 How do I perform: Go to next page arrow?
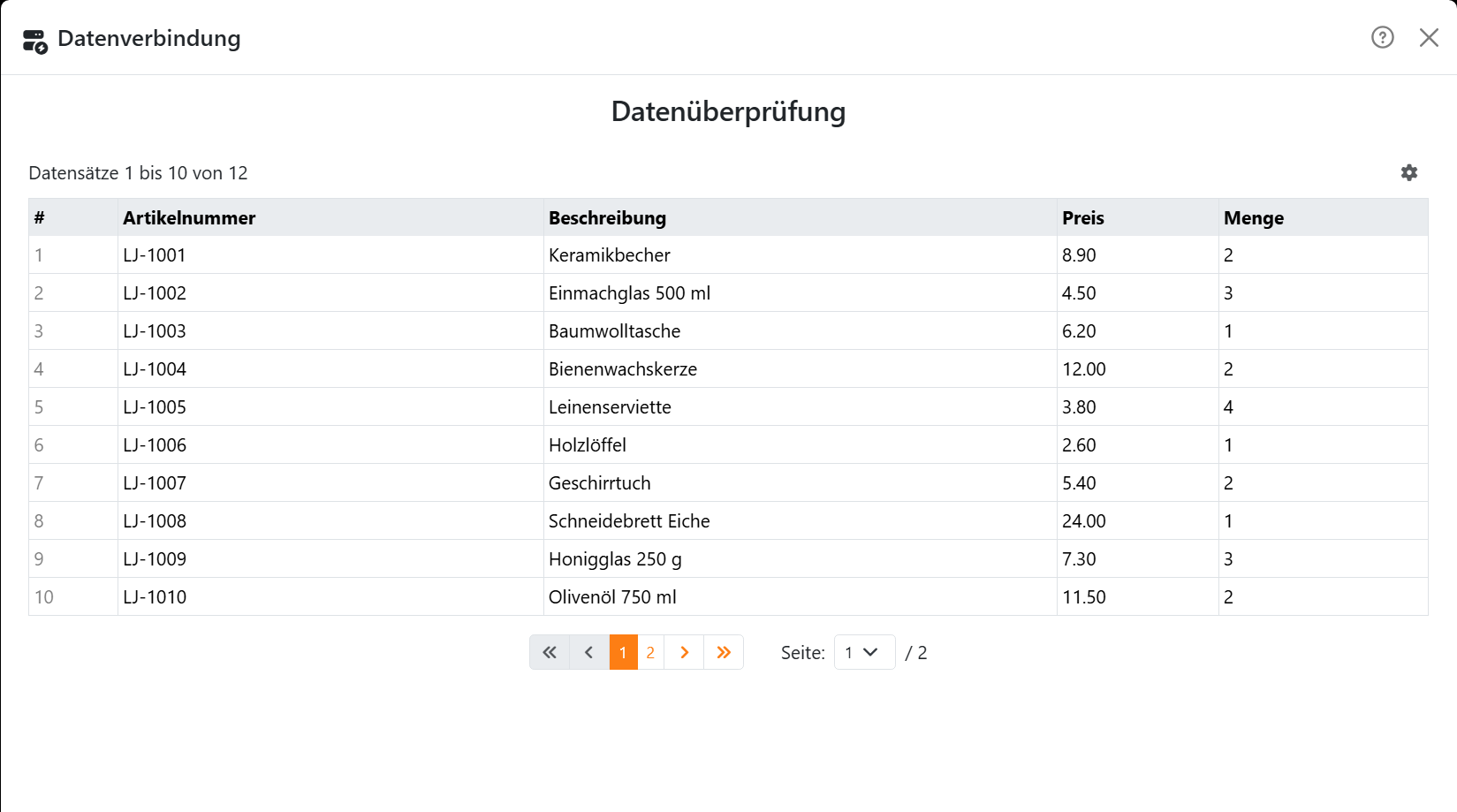[x=684, y=652]
